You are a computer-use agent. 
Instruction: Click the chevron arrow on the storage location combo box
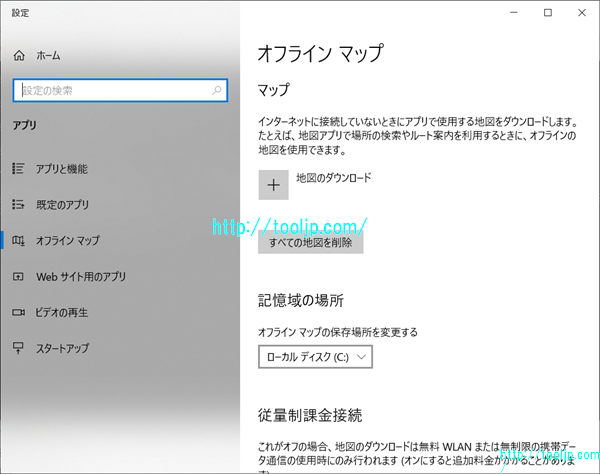point(361,356)
